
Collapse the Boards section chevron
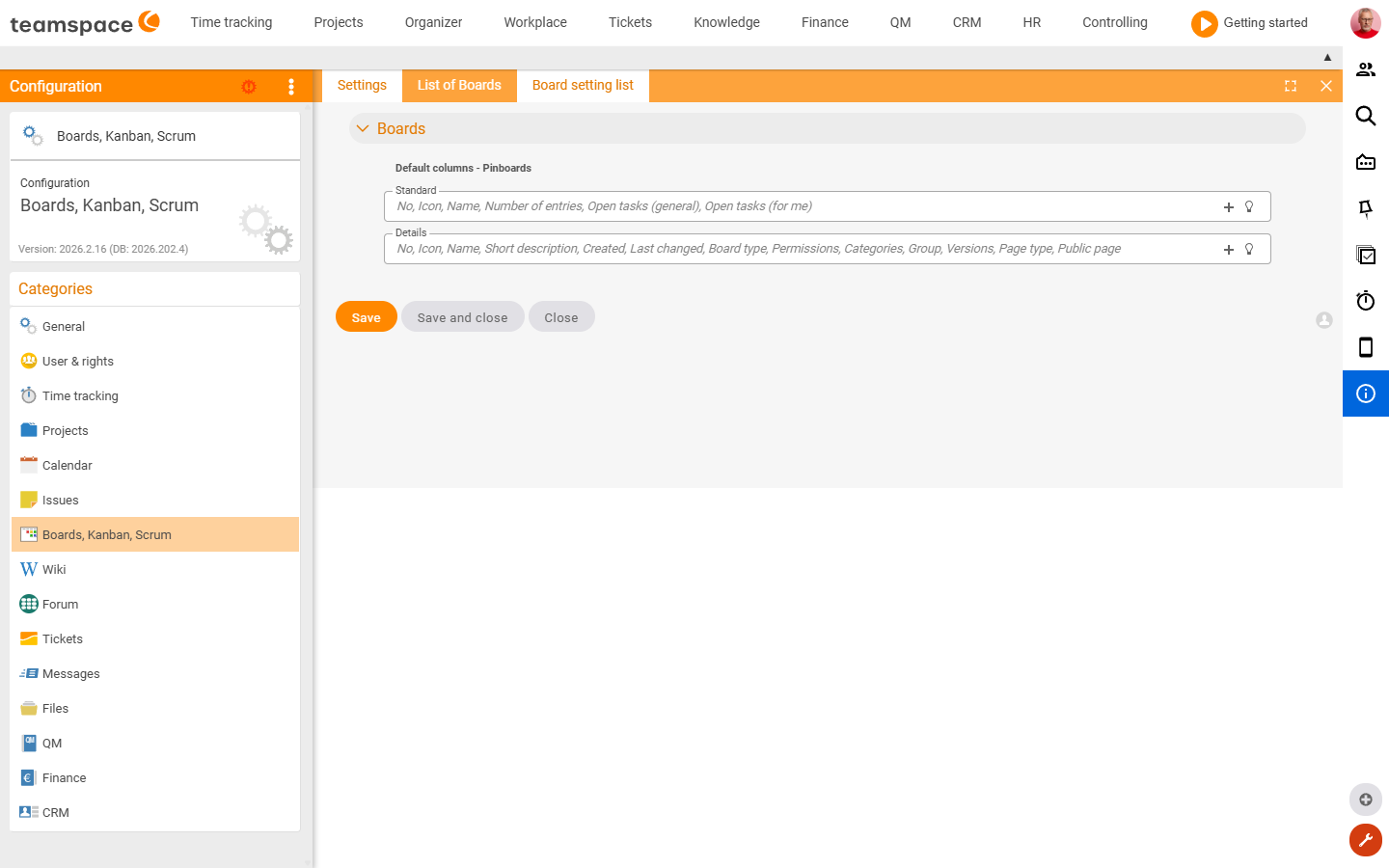[x=363, y=128]
